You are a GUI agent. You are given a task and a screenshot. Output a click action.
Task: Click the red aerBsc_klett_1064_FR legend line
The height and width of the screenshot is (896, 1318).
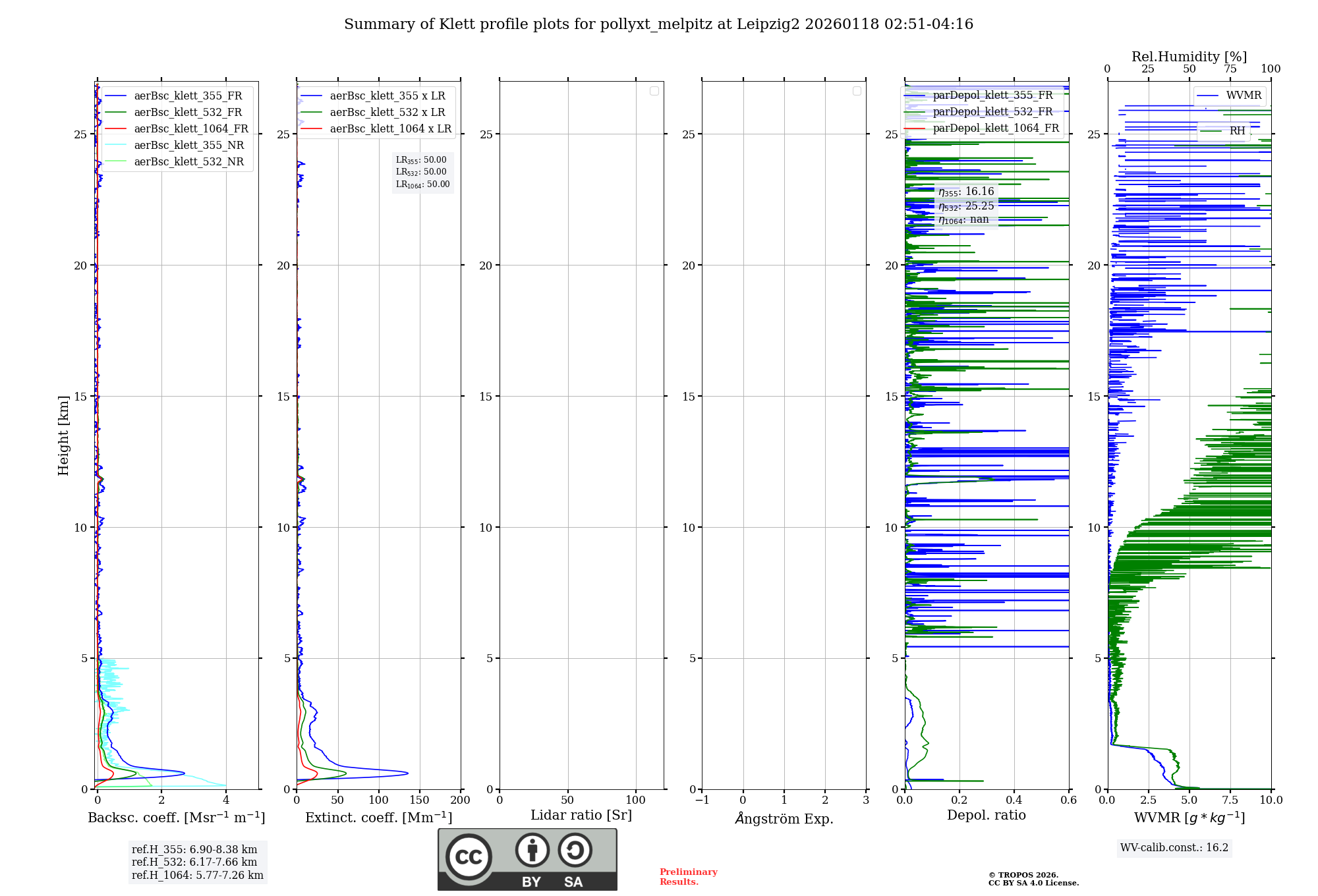[115, 129]
